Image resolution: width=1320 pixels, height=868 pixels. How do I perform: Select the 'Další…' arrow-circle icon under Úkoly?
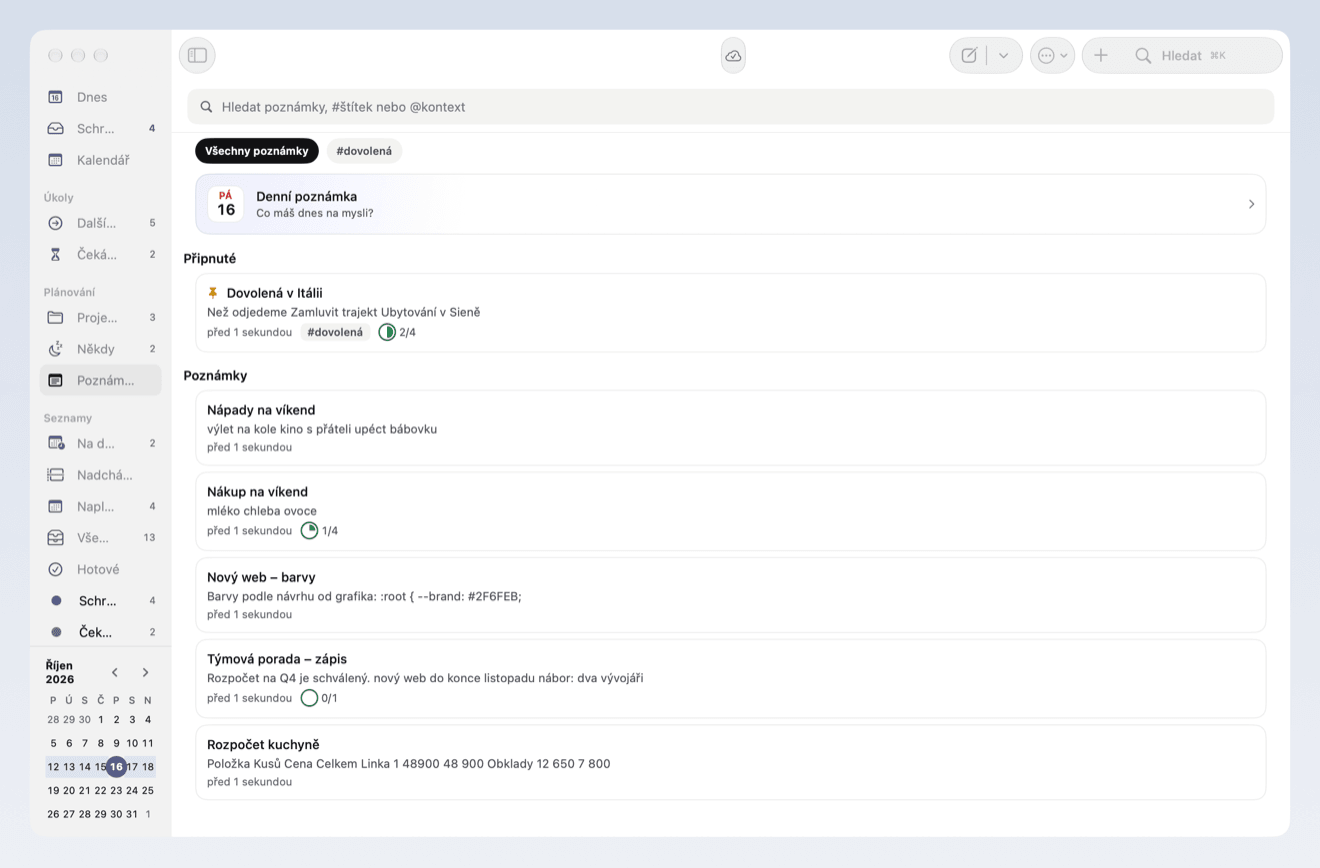56,223
